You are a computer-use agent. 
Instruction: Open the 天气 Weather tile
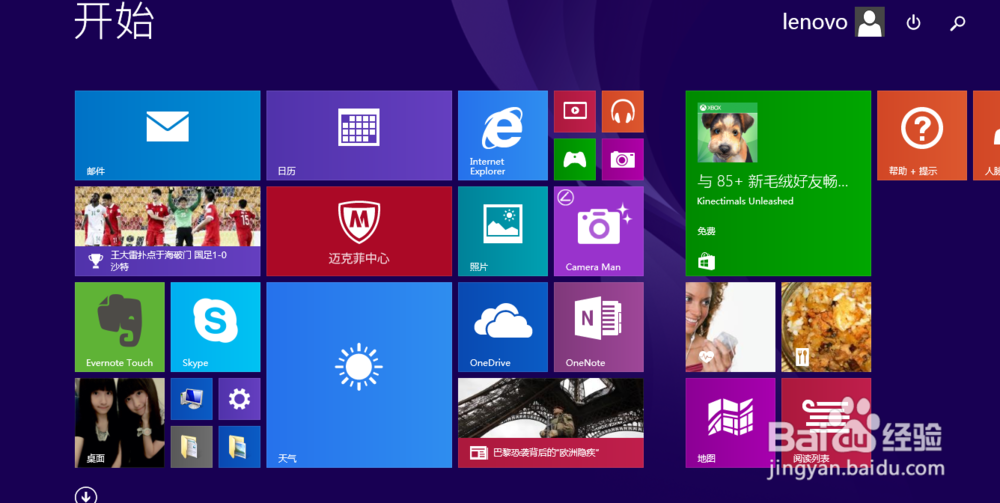click(359, 375)
